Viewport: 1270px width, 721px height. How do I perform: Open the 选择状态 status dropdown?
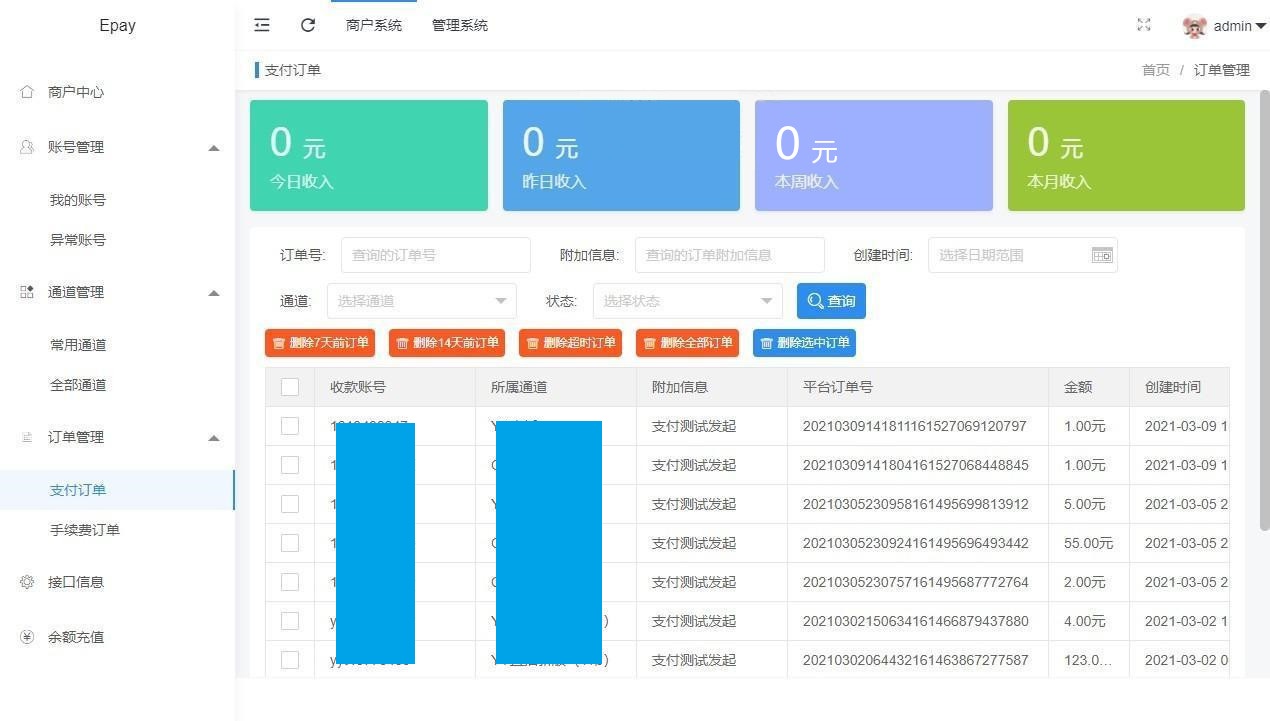click(x=687, y=301)
